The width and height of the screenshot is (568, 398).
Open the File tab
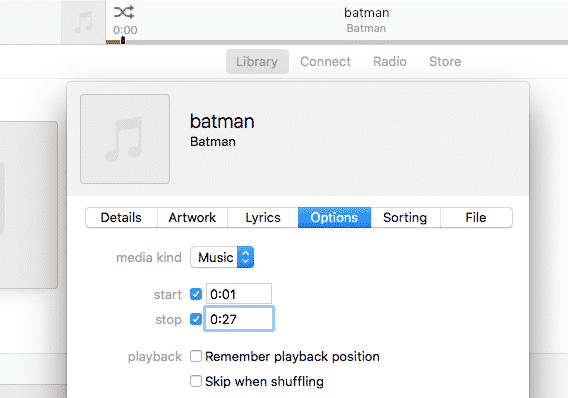[476, 218]
